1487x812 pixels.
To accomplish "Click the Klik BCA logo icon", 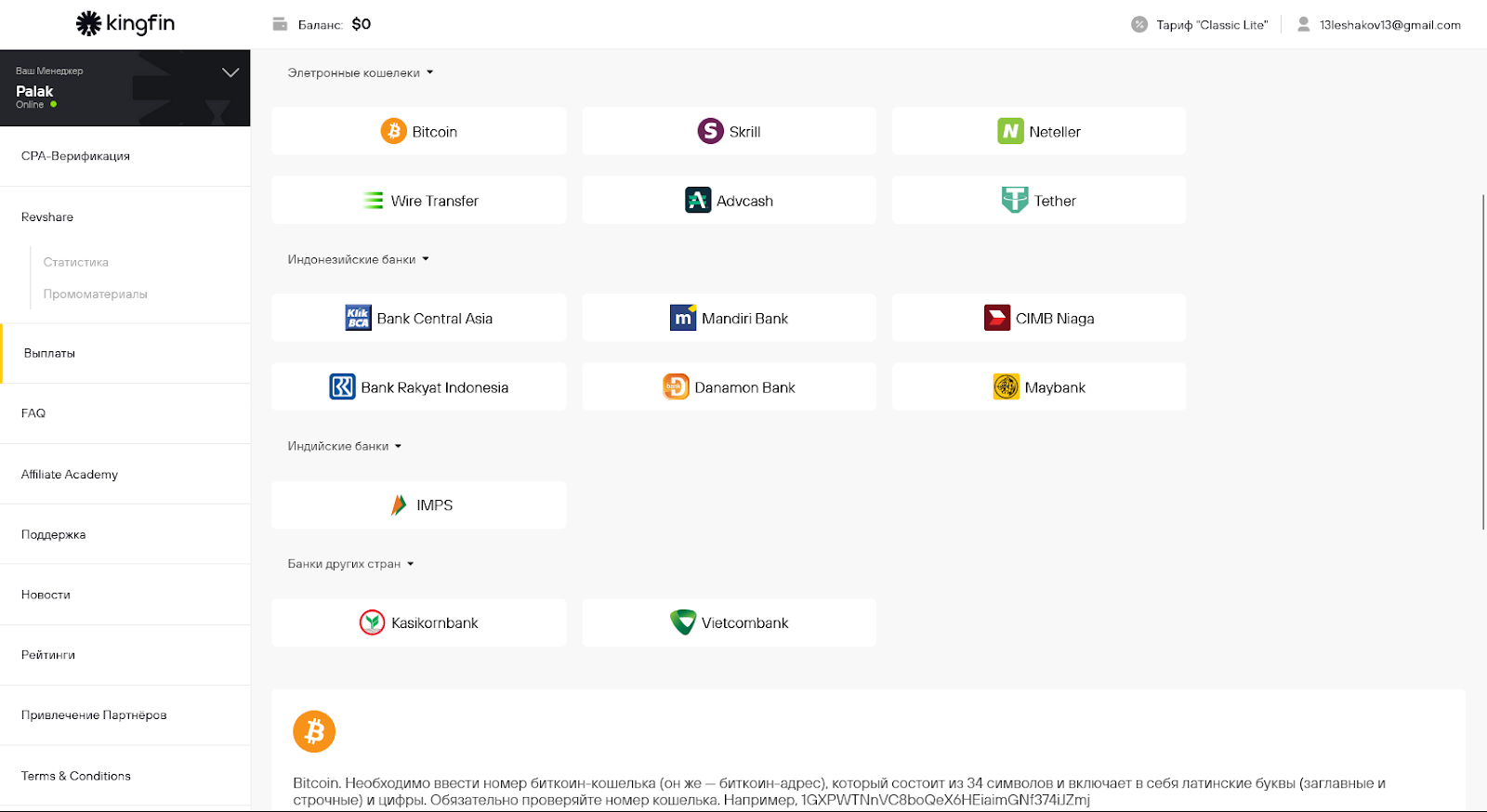I will pos(358,318).
